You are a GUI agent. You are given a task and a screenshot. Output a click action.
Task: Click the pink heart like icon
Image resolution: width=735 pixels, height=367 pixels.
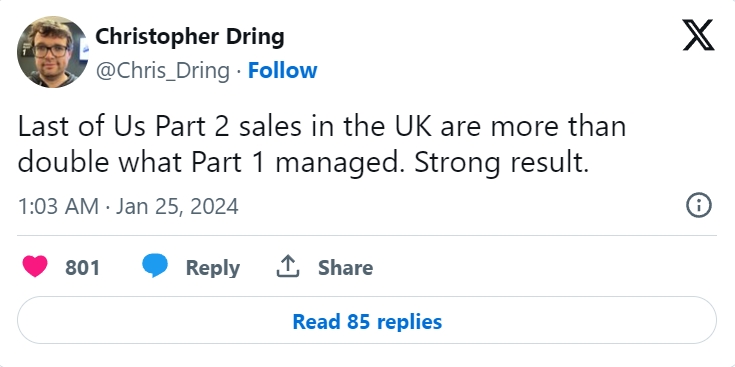tap(35, 267)
